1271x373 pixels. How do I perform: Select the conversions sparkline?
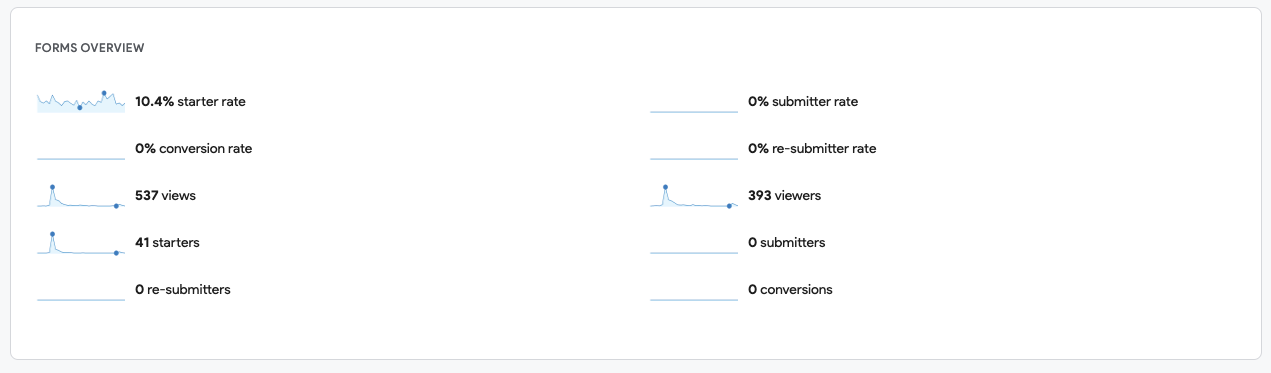694,290
